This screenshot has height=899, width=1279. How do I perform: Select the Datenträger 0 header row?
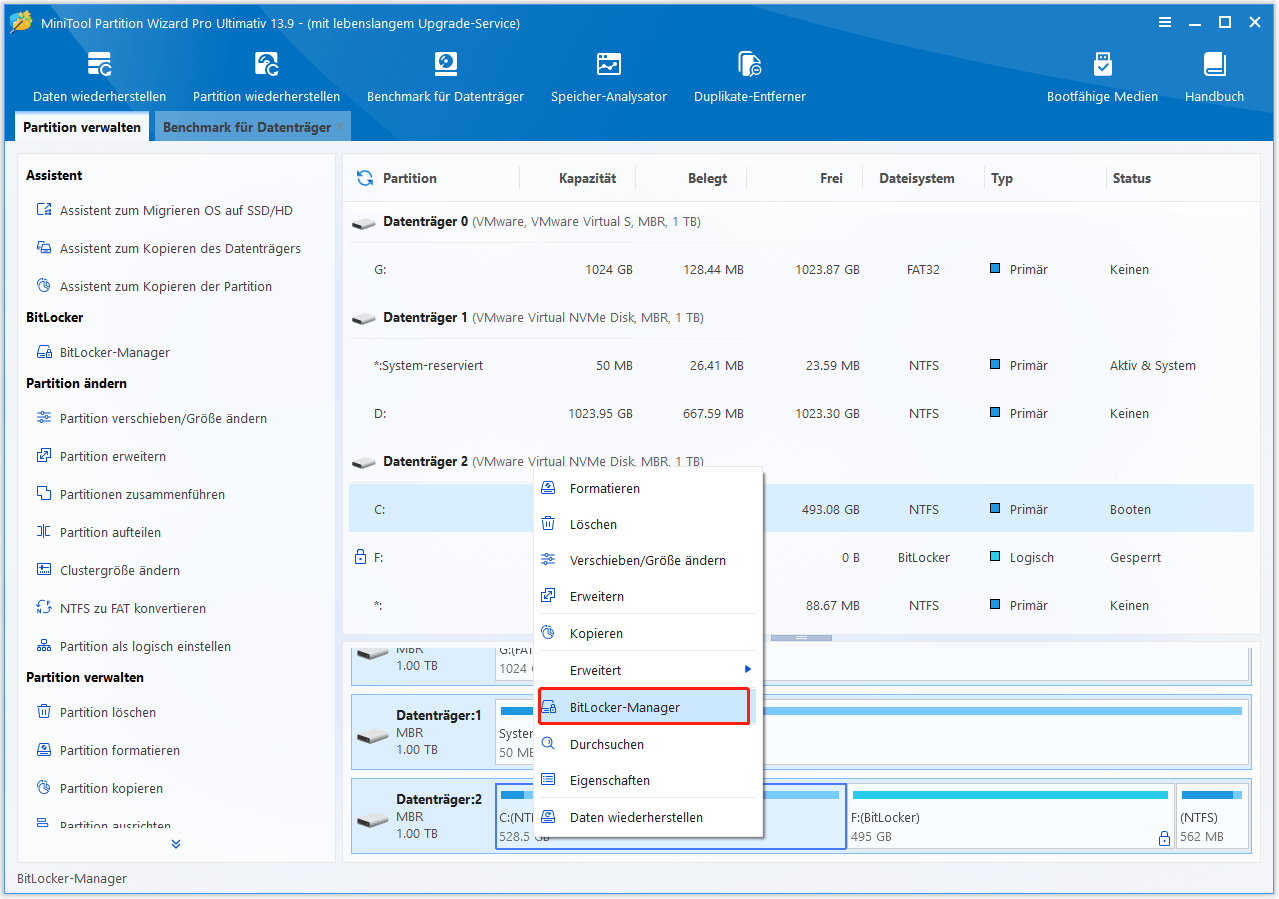(800, 222)
